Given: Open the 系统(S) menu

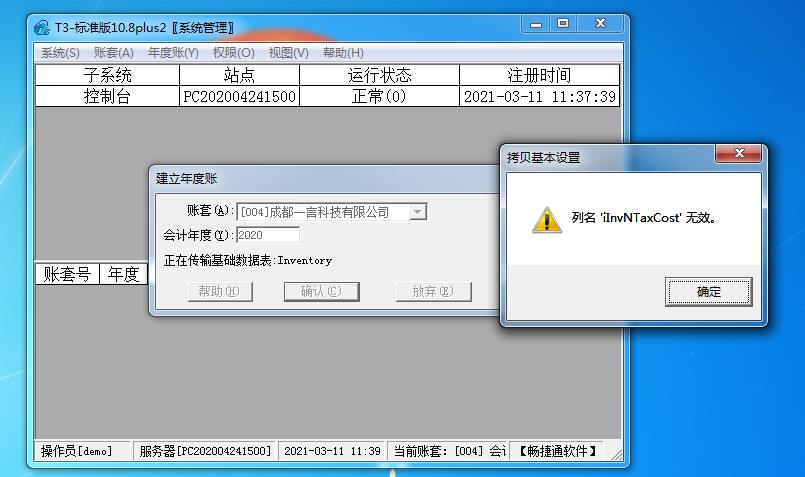Looking at the screenshot, I should pyautogui.click(x=60, y=53).
